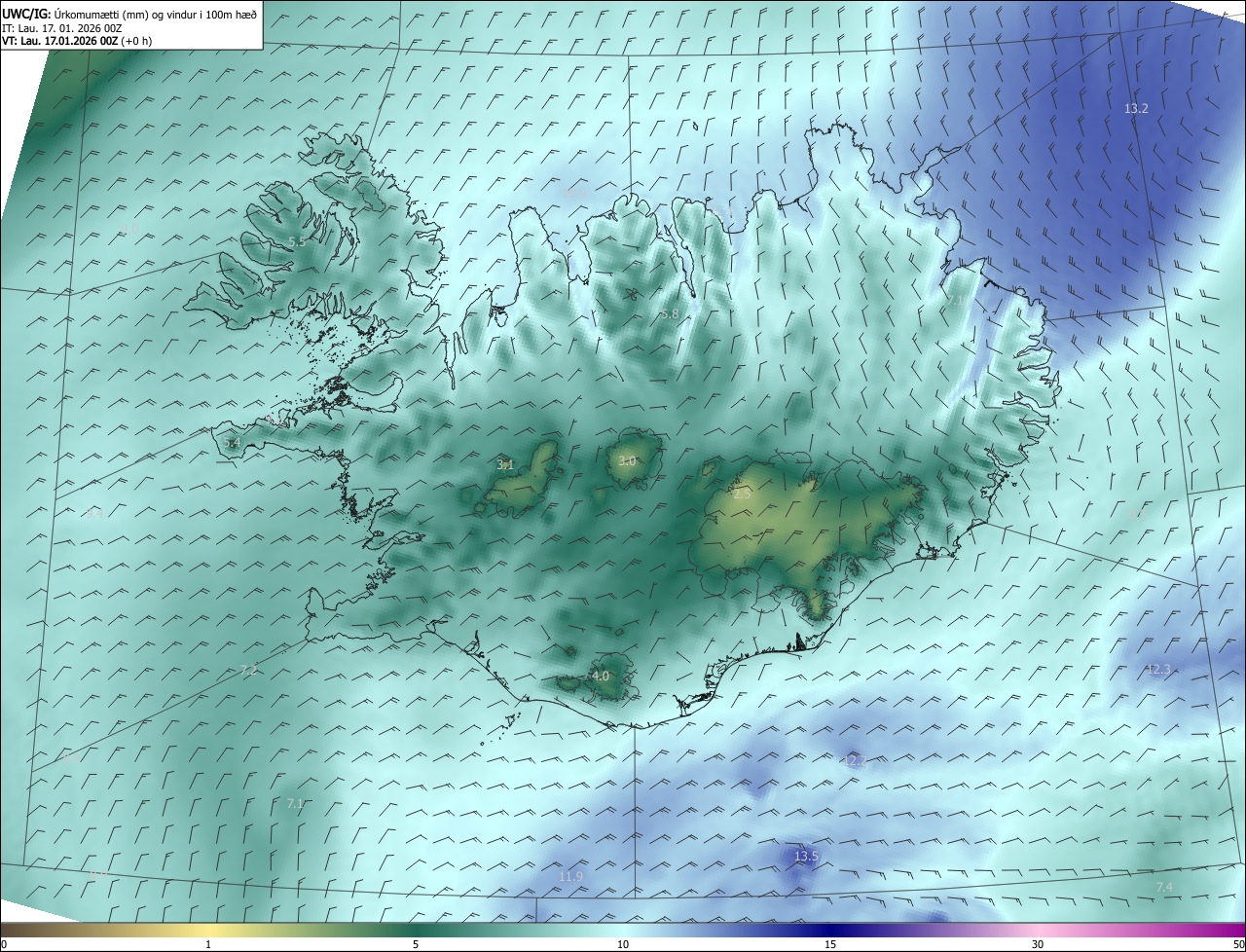This screenshot has height=952, width=1246.
Task: Click the 3.0 value label on the round glacier
Action: coord(627,461)
